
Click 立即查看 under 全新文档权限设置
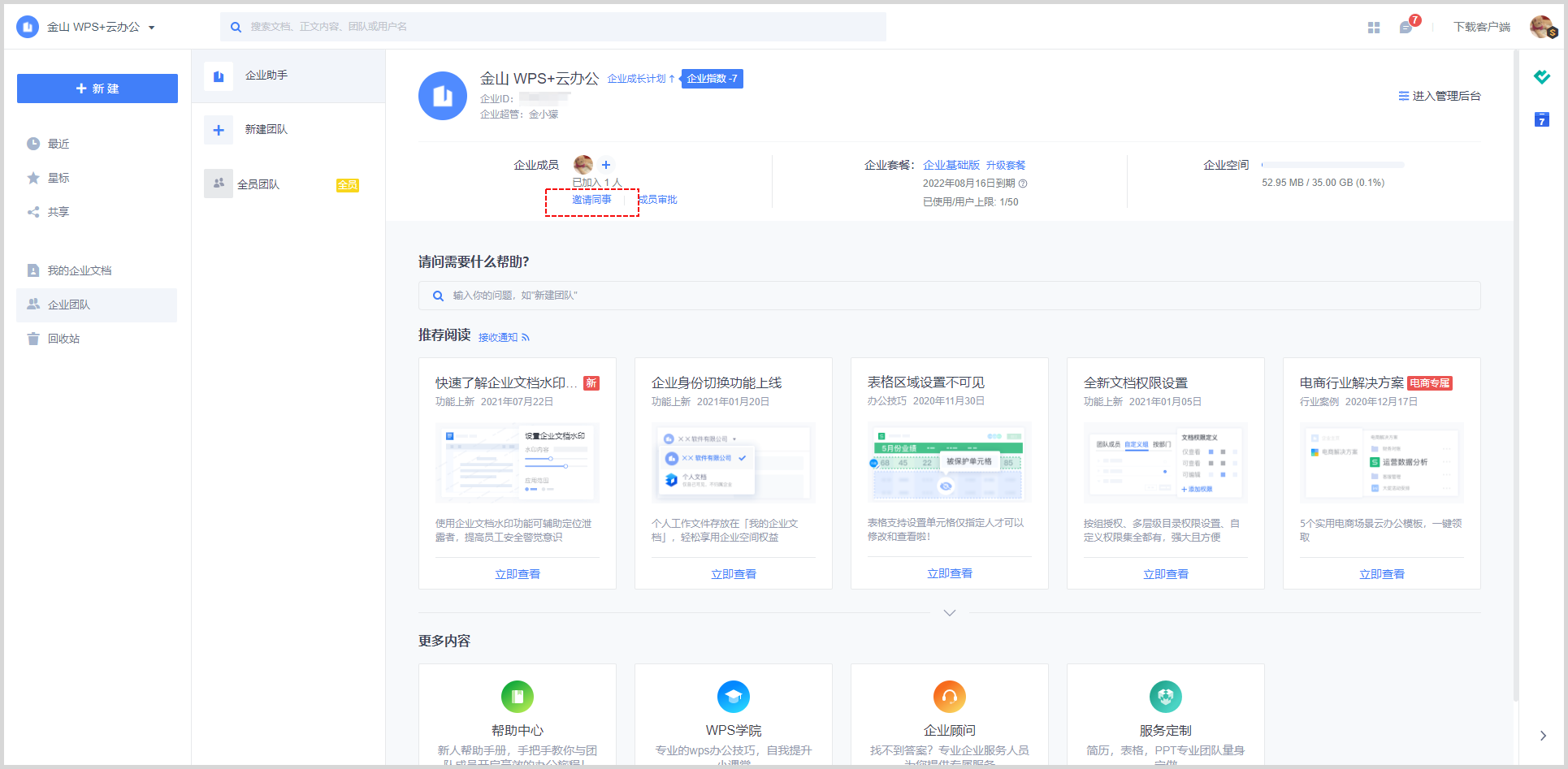[x=1166, y=574]
